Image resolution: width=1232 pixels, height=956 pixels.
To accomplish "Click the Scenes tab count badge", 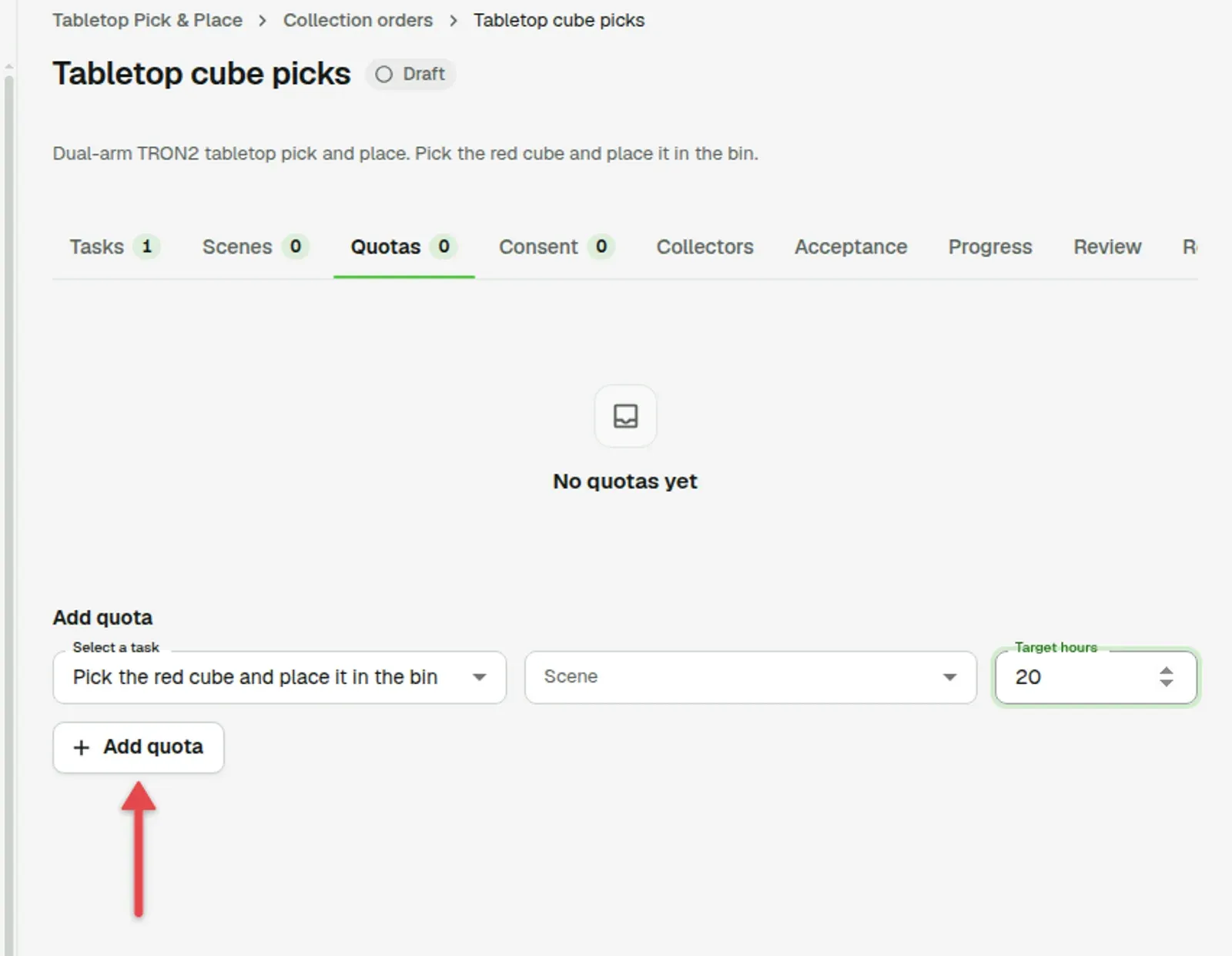I will point(295,247).
